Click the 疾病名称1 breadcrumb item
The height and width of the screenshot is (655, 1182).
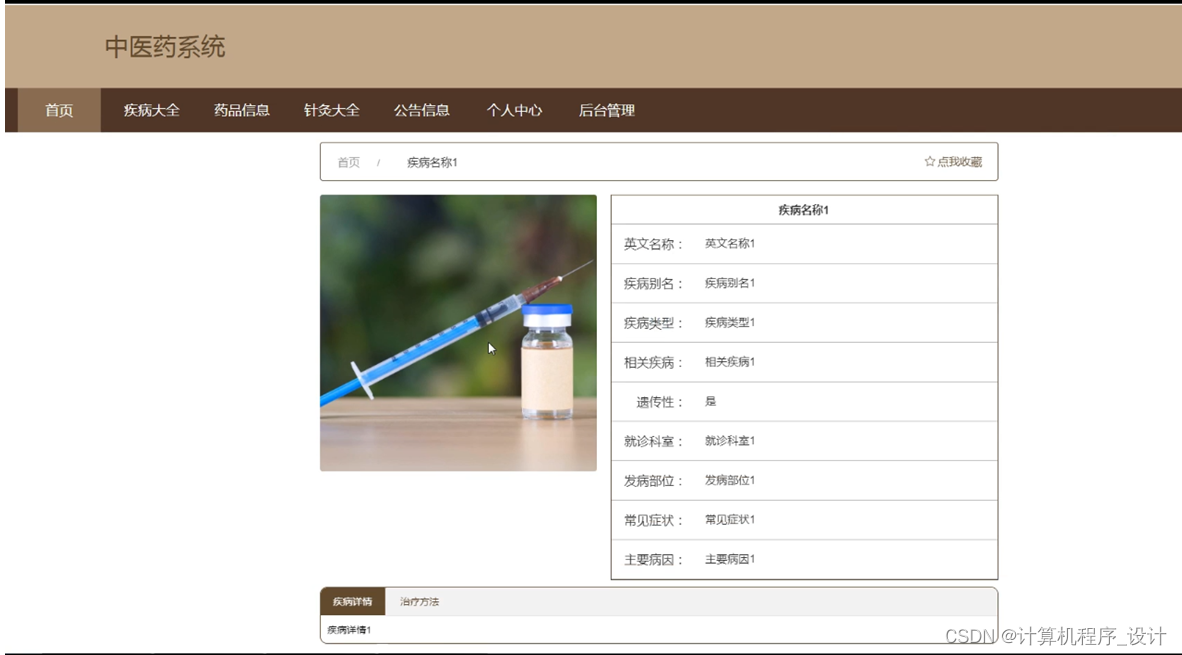tap(432, 162)
